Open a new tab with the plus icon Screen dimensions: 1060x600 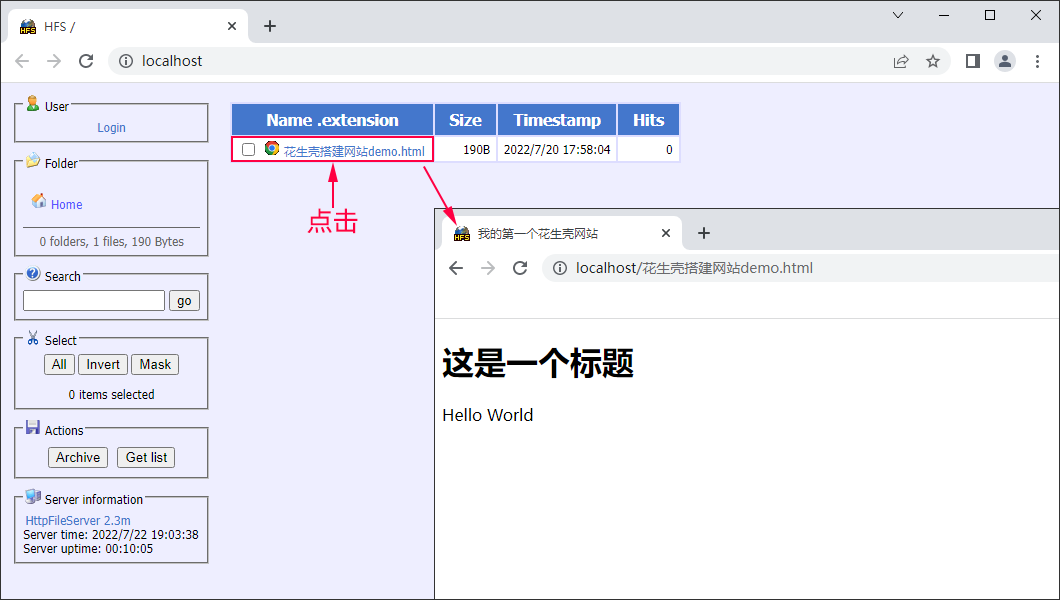pos(270,26)
